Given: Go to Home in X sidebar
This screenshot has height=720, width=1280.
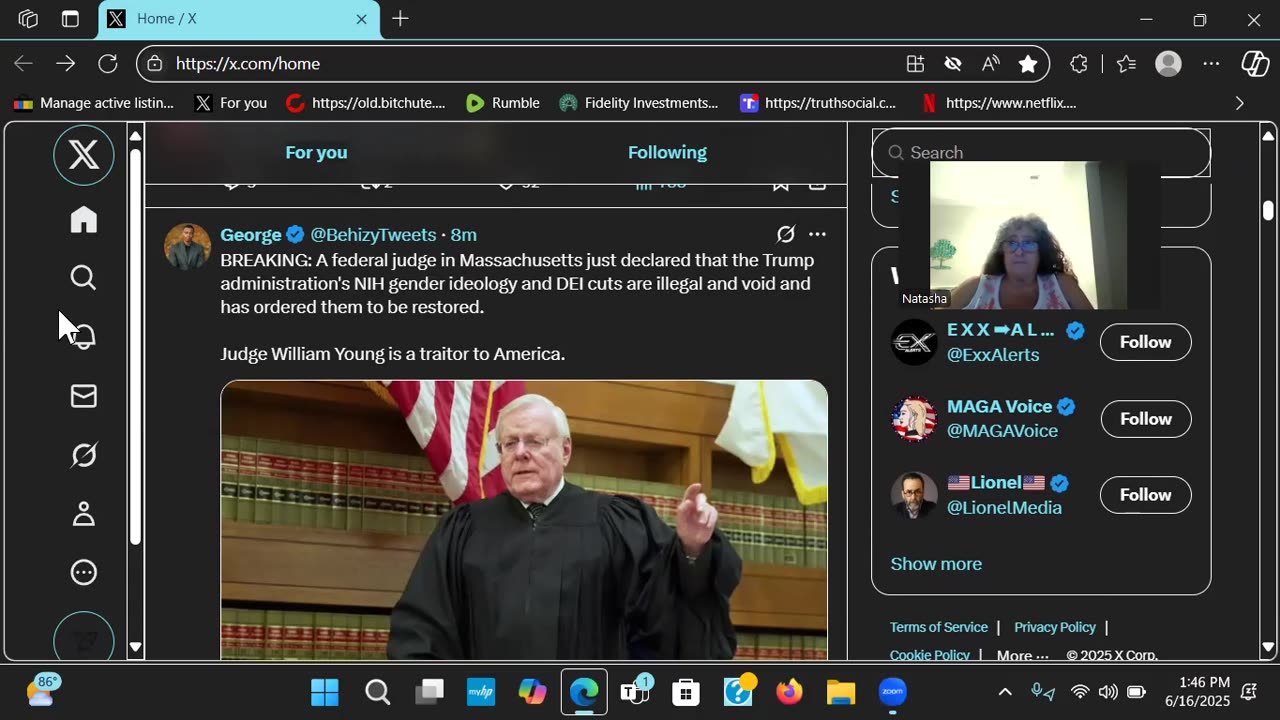Looking at the screenshot, I should coord(84,219).
